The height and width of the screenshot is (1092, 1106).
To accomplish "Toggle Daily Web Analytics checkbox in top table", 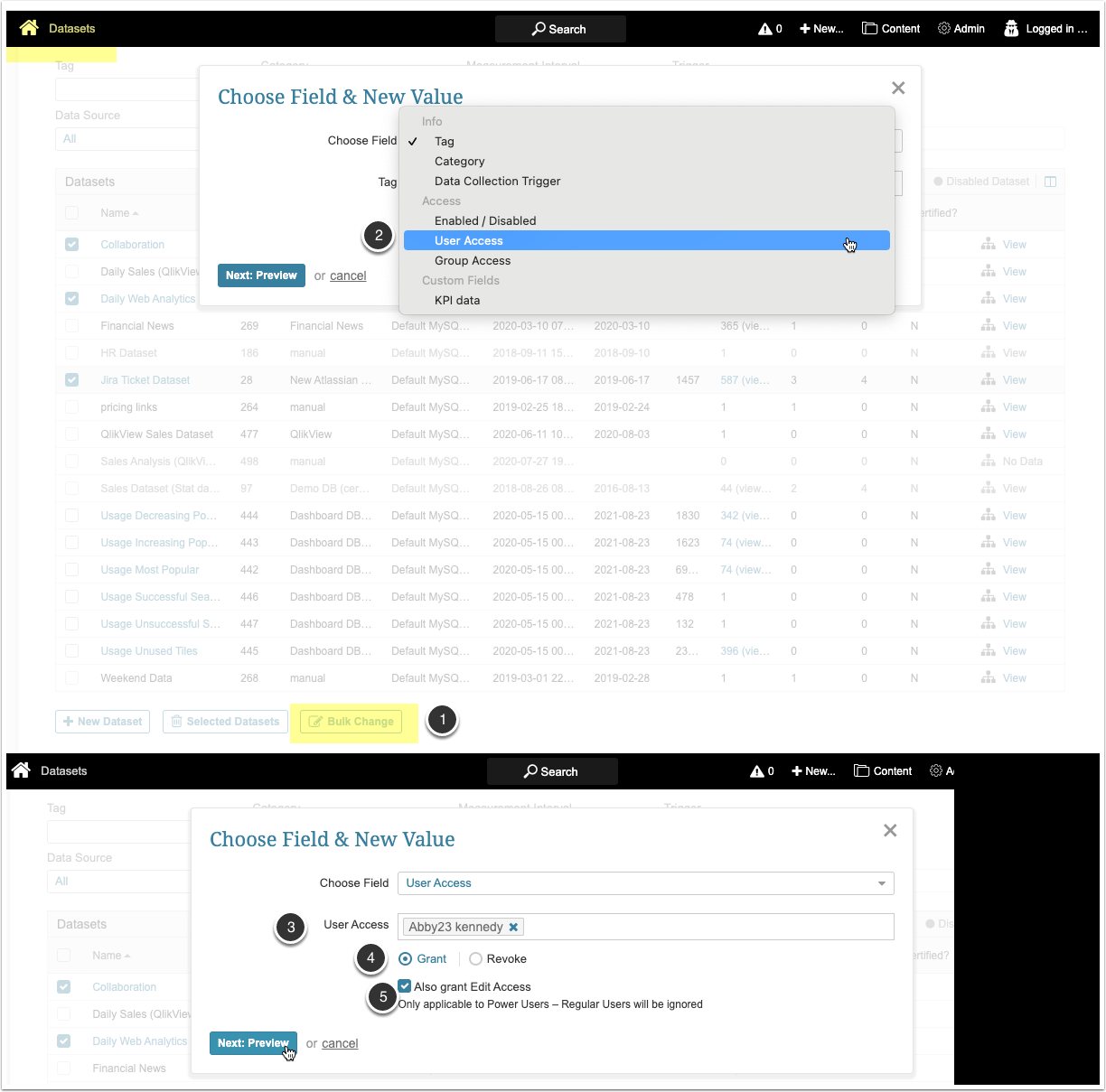I will [72, 298].
